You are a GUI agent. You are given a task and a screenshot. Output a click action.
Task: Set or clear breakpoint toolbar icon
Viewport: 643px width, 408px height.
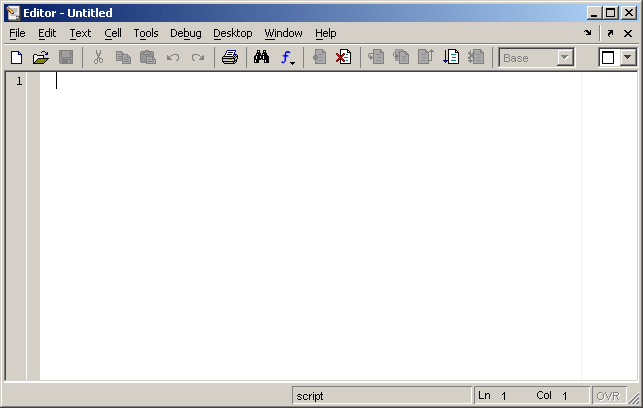click(319, 57)
